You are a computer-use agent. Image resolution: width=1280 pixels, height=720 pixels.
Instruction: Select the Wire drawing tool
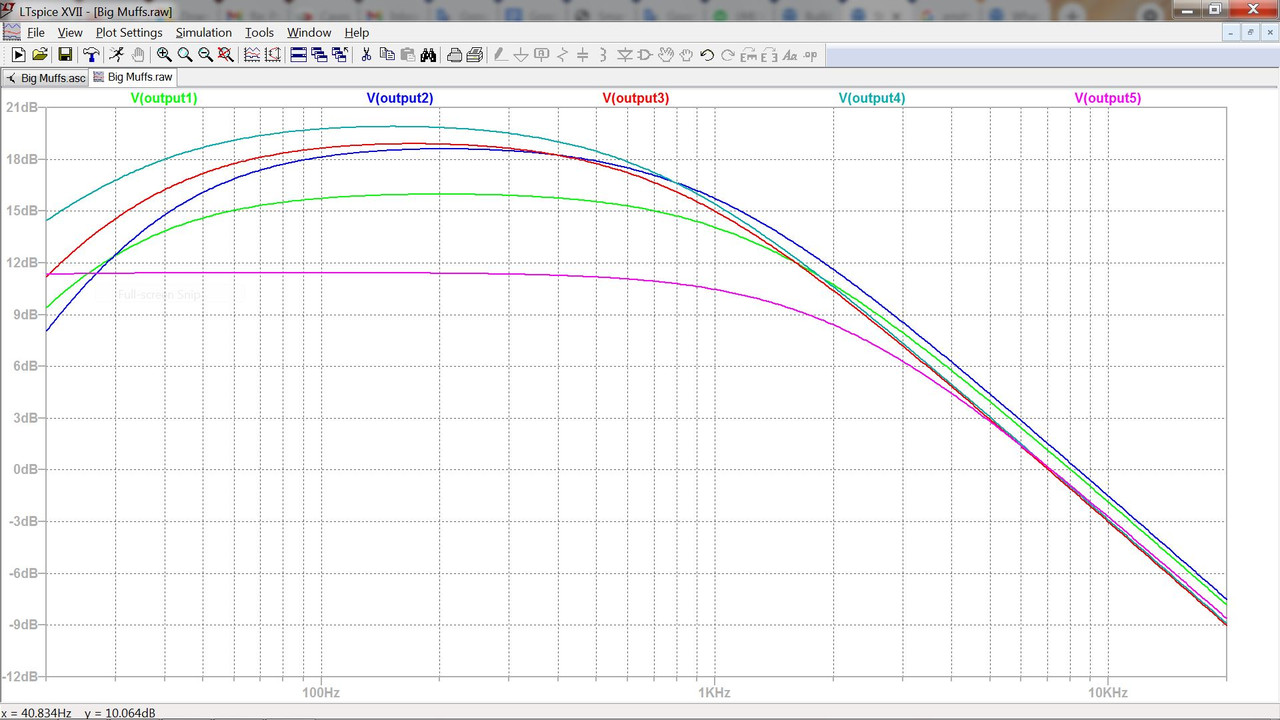pos(500,55)
